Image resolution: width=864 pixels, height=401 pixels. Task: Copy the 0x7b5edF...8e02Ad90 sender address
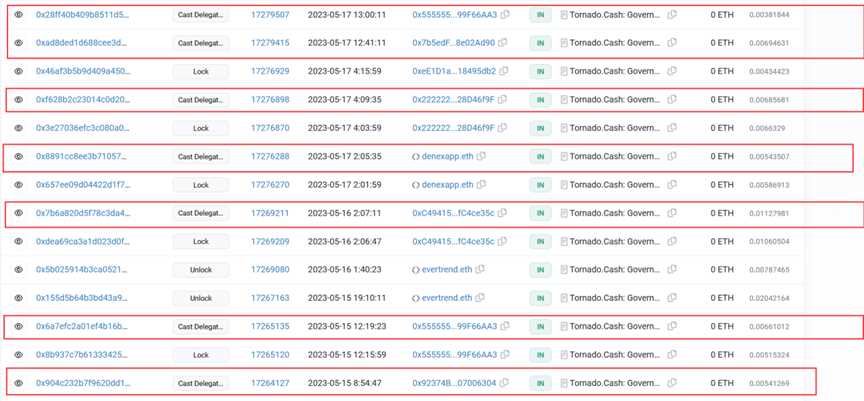[x=505, y=43]
